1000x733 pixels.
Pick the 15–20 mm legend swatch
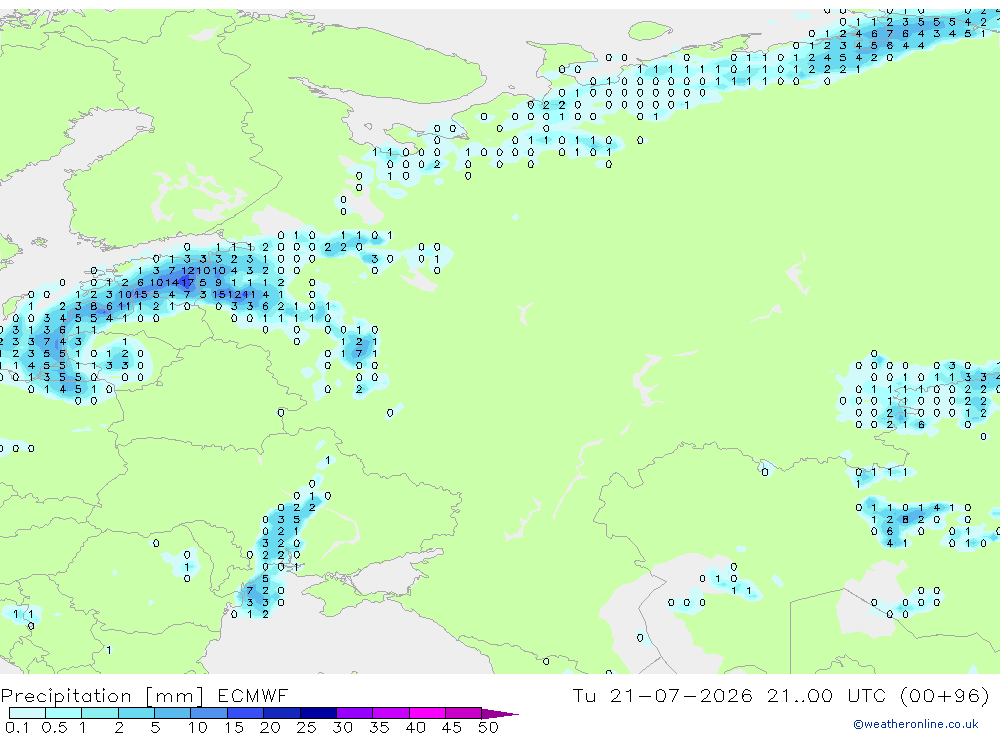point(246,713)
